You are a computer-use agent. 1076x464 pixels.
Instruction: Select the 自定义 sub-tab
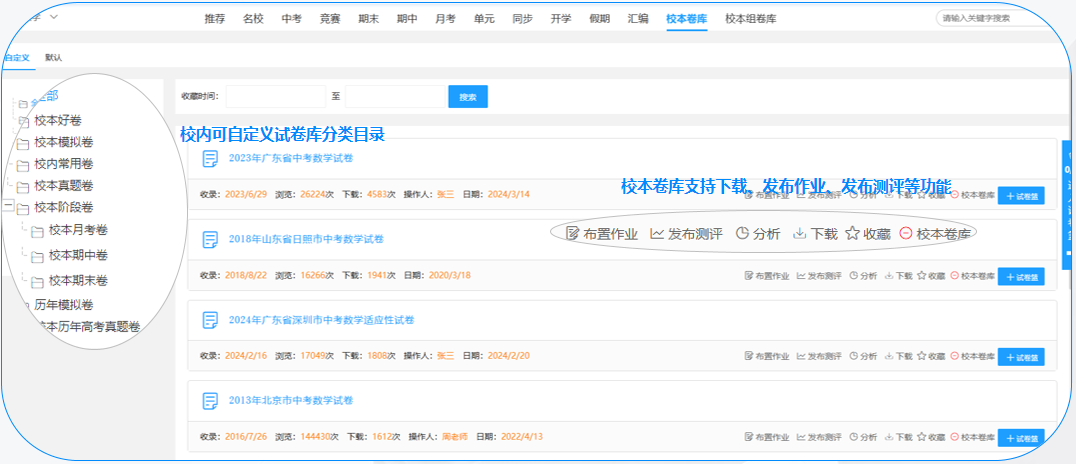(x=16, y=58)
